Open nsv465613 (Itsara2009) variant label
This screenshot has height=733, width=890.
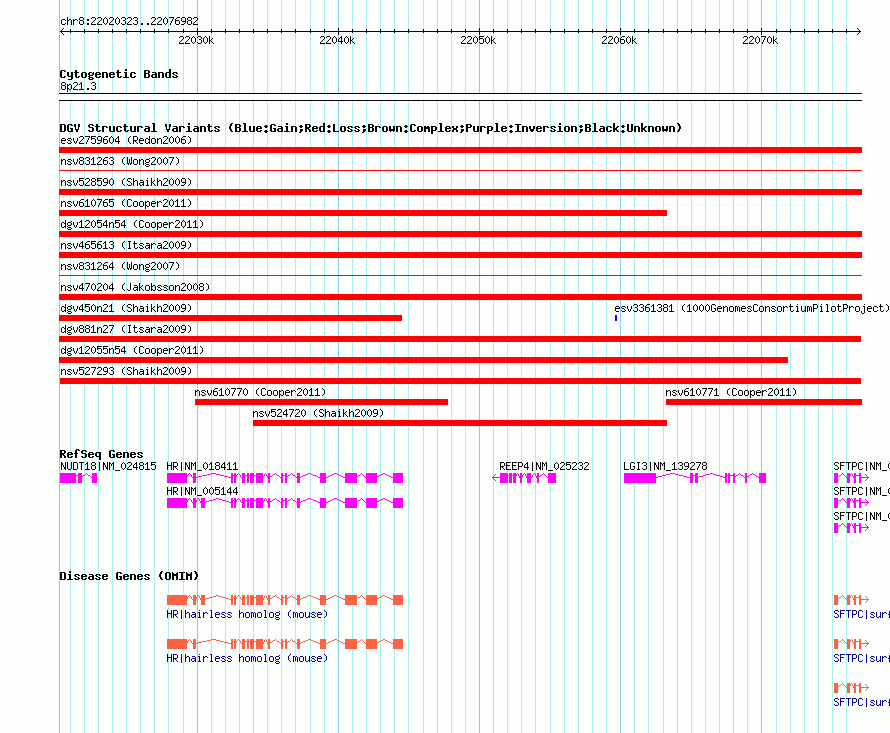[x=126, y=245]
